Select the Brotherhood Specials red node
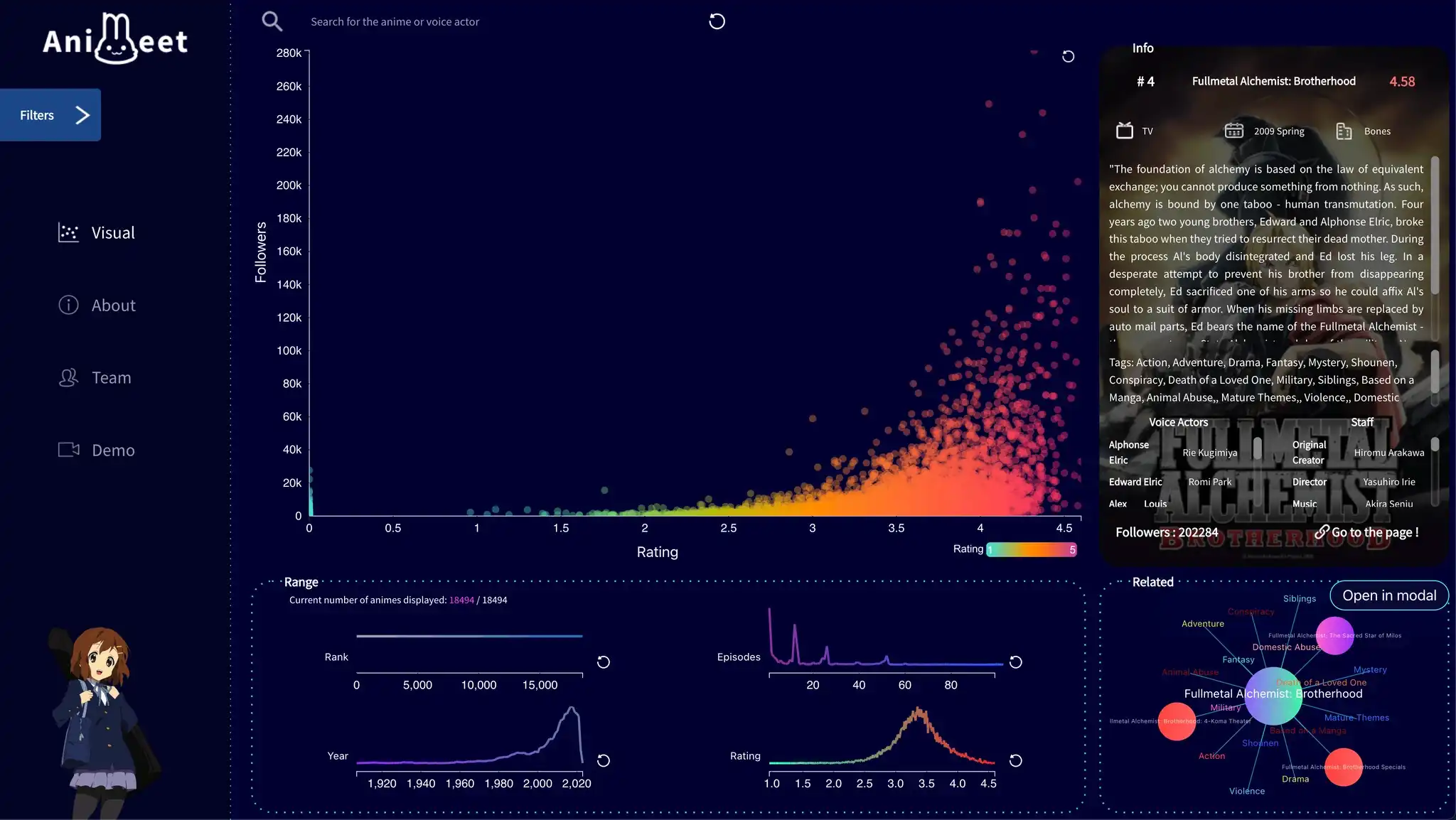The width and height of the screenshot is (1456, 820). coord(1344,767)
